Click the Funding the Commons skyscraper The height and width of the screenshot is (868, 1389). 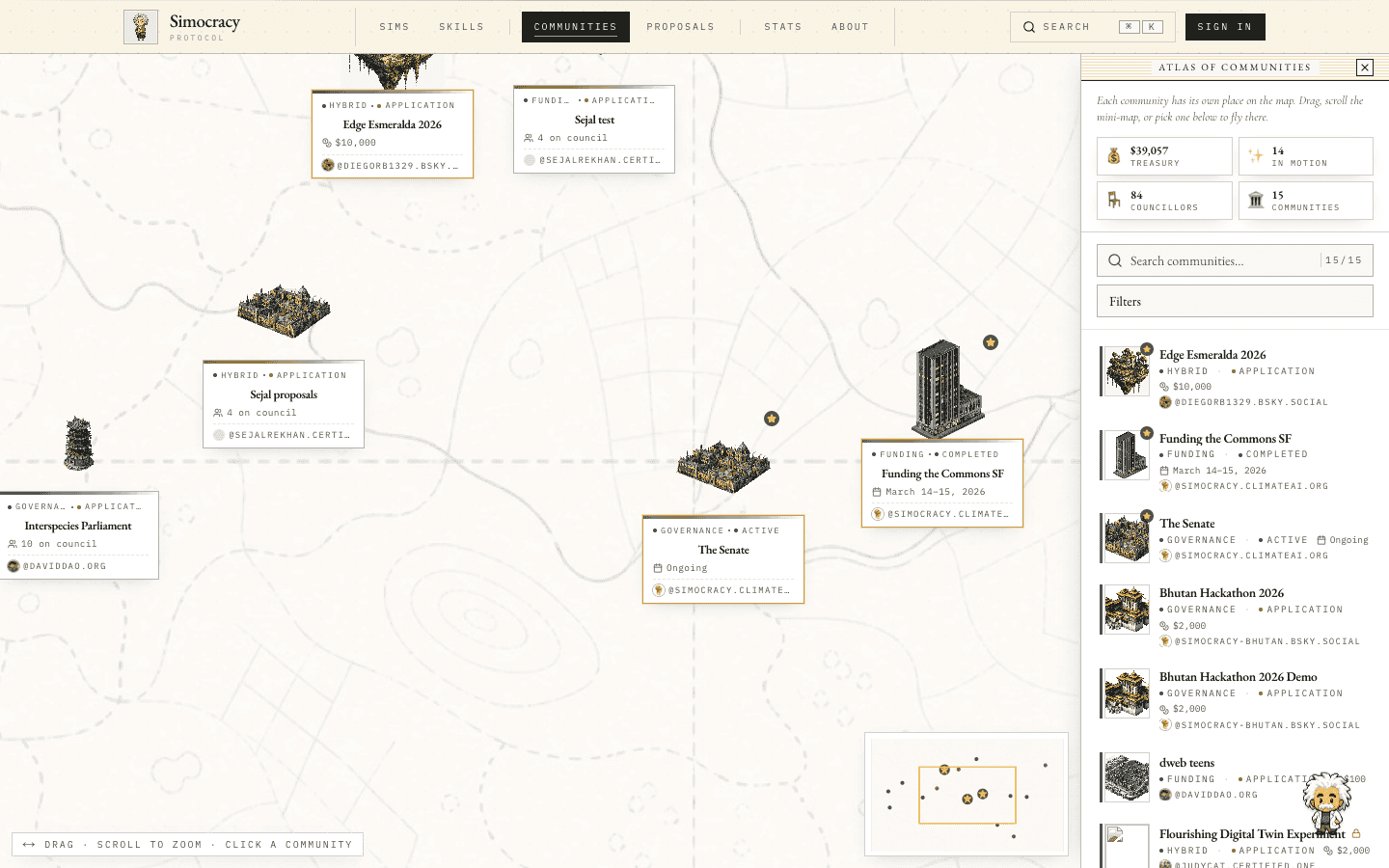[947, 391]
